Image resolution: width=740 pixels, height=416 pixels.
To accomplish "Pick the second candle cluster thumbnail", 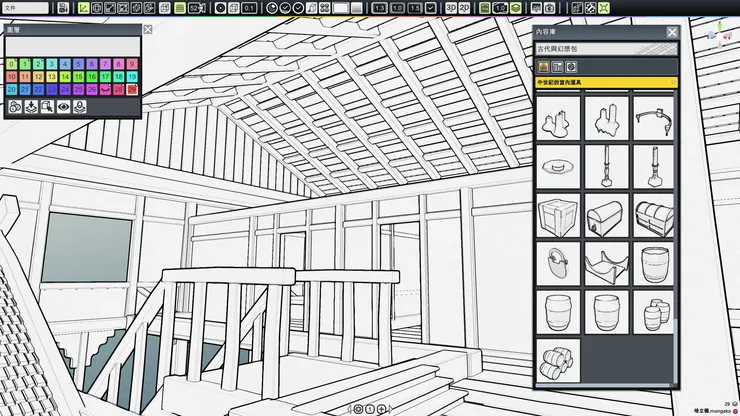I will [x=606, y=119].
